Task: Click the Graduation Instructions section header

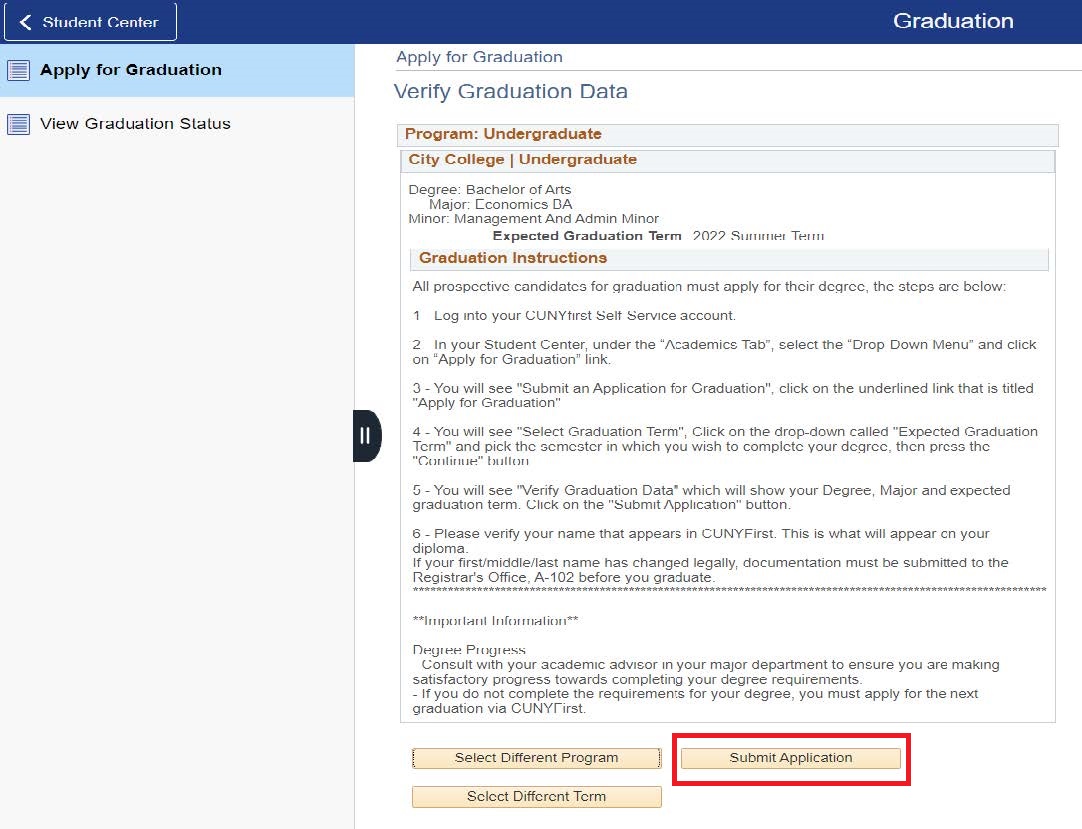Action: [512, 258]
